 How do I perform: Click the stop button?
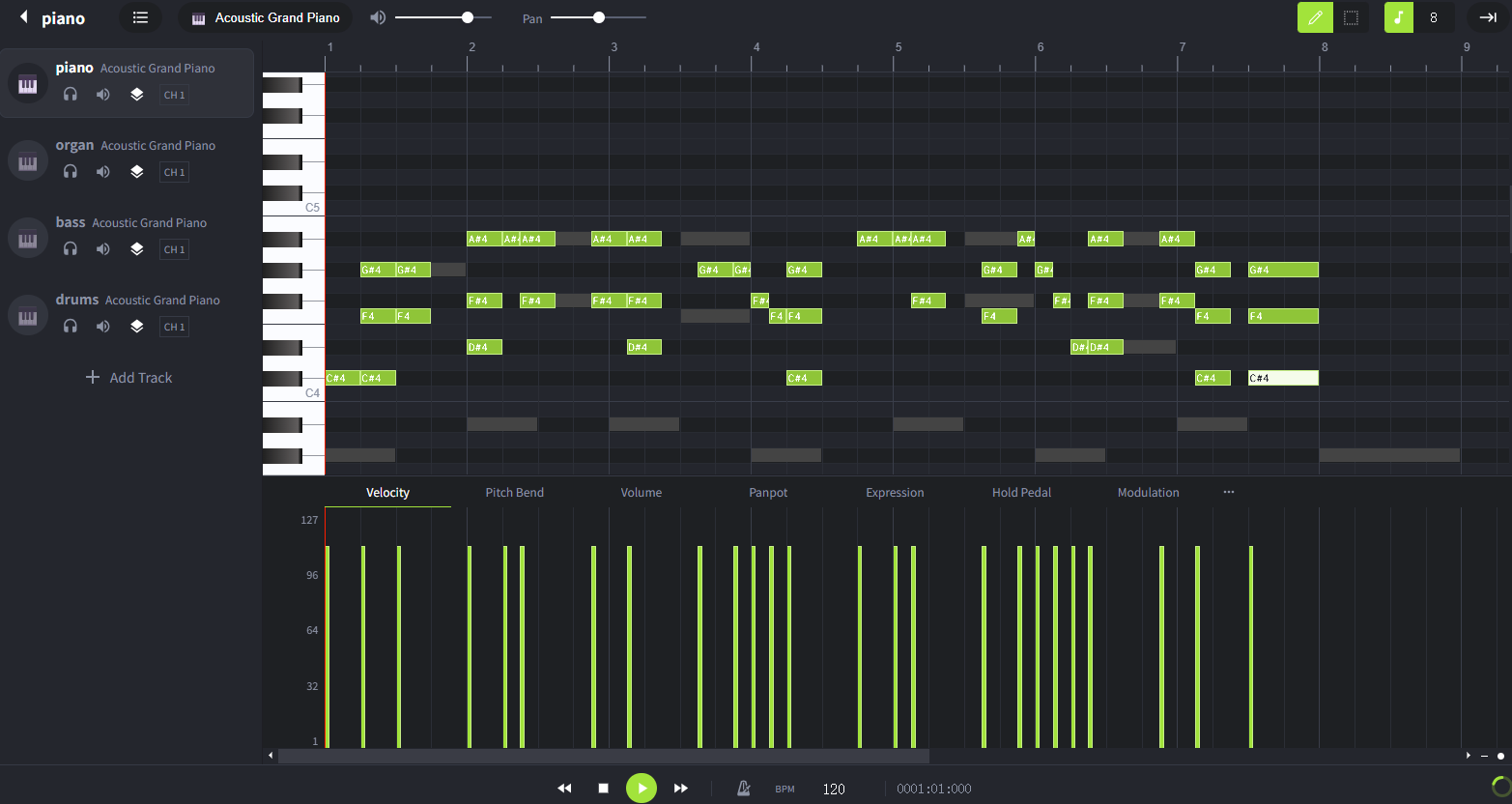click(604, 789)
